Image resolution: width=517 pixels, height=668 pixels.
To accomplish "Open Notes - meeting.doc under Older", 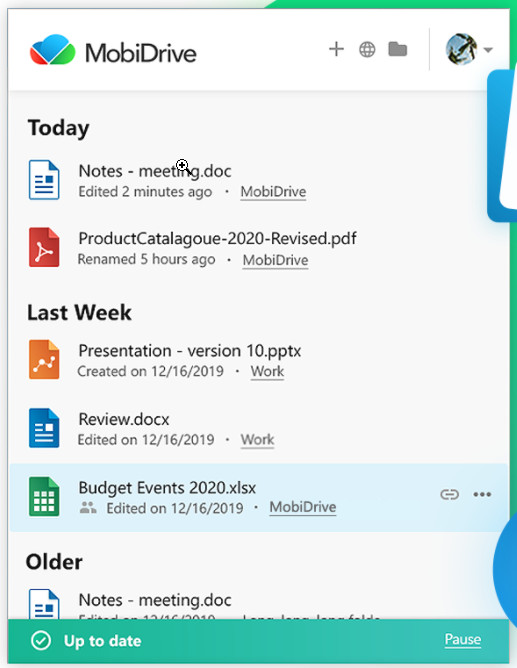I will click(155, 600).
